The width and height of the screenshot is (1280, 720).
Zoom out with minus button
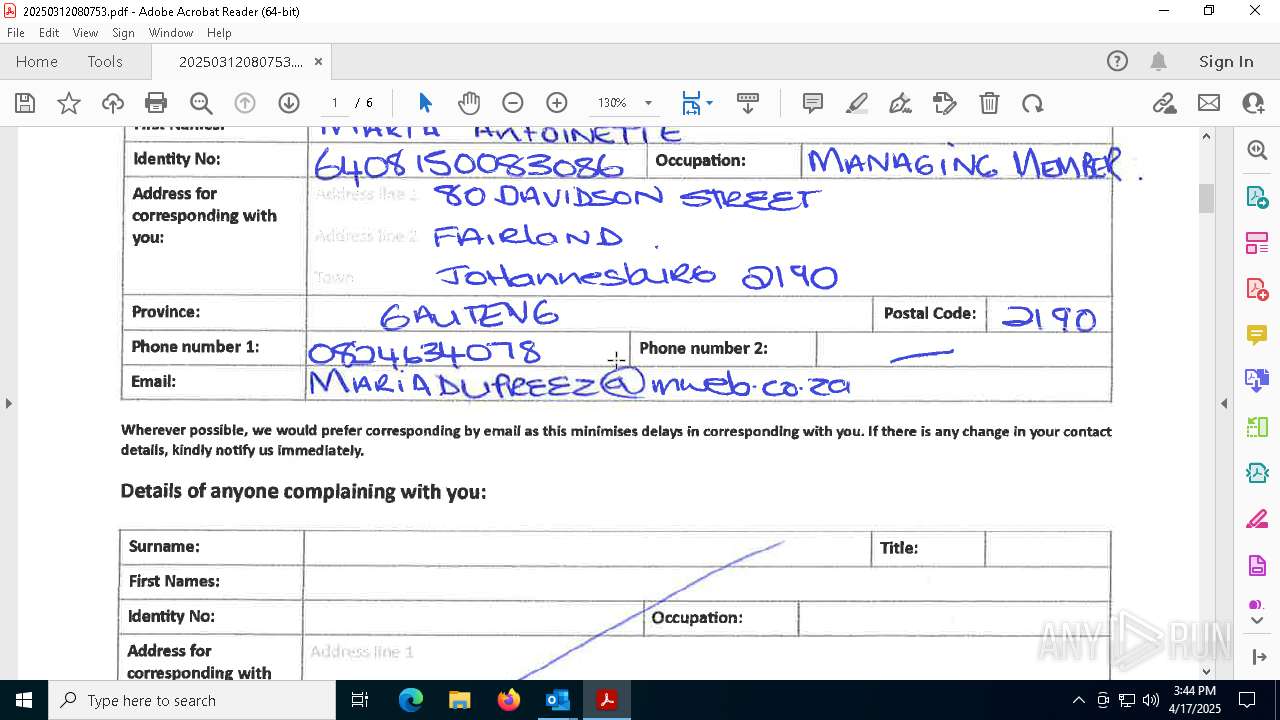pos(513,103)
